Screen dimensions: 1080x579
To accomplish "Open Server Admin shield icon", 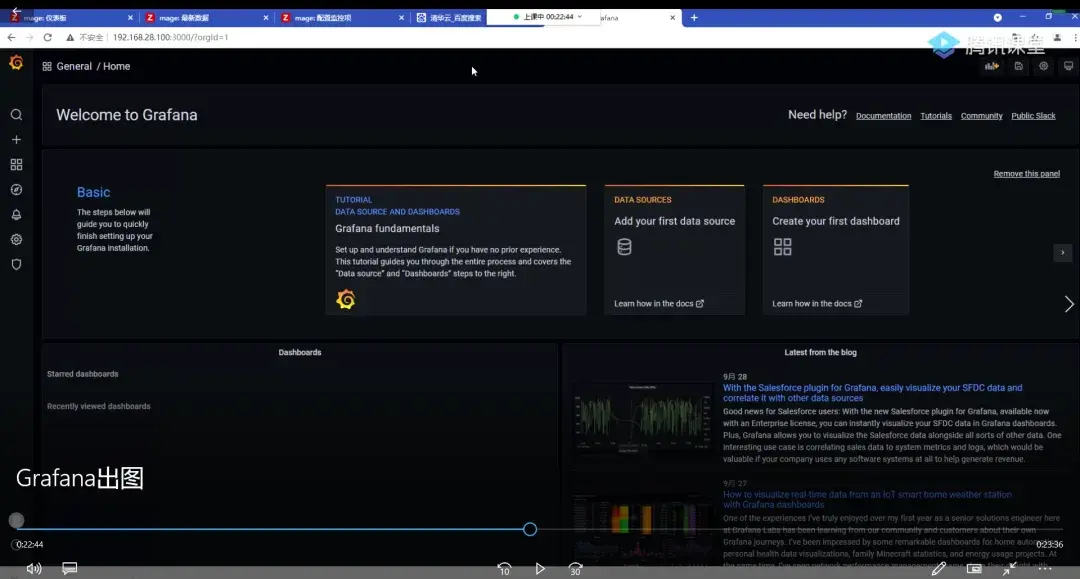I will click(x=16, y=264).
